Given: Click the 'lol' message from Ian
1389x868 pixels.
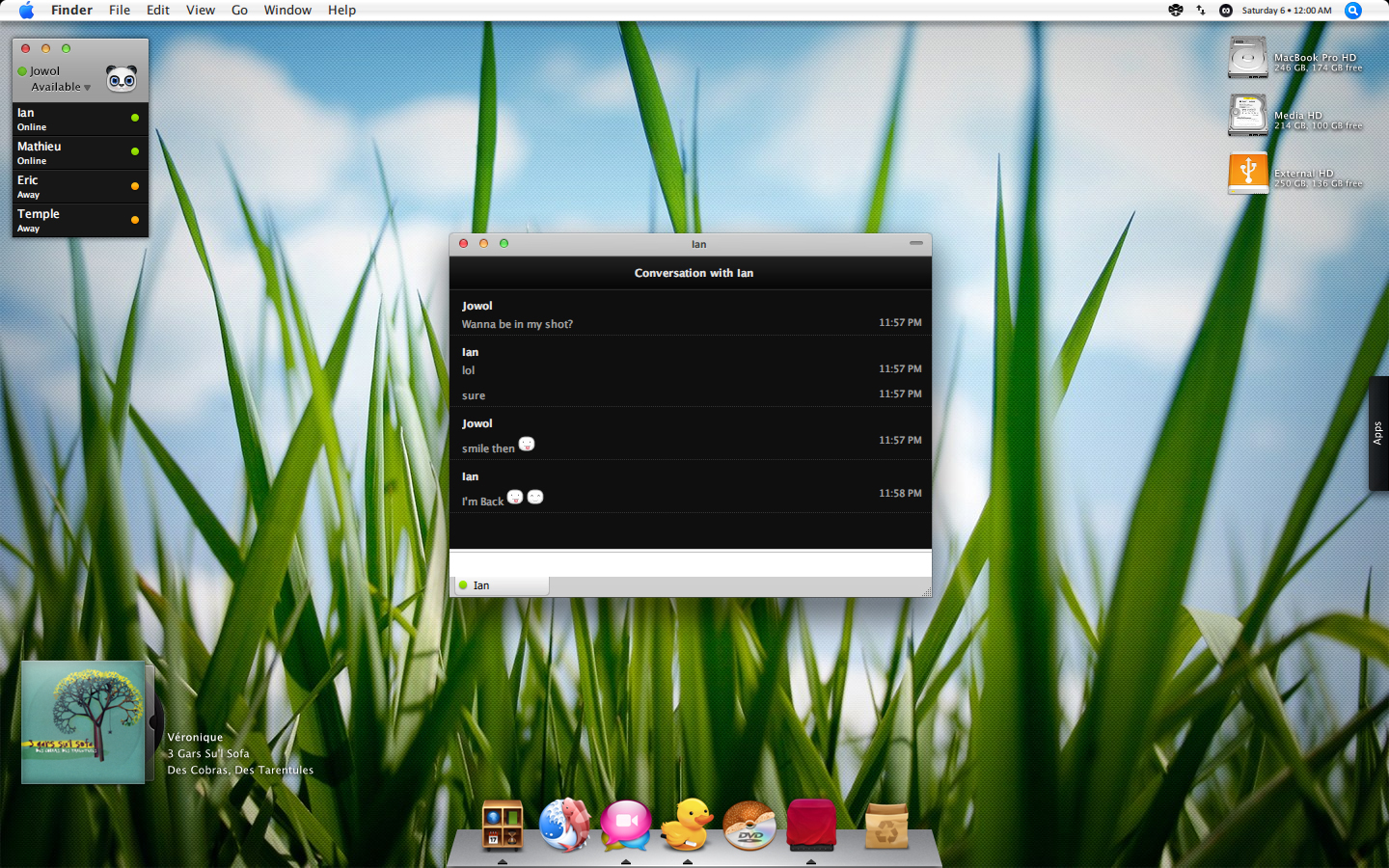Looking at the screenshot, I should pos(468,370).
